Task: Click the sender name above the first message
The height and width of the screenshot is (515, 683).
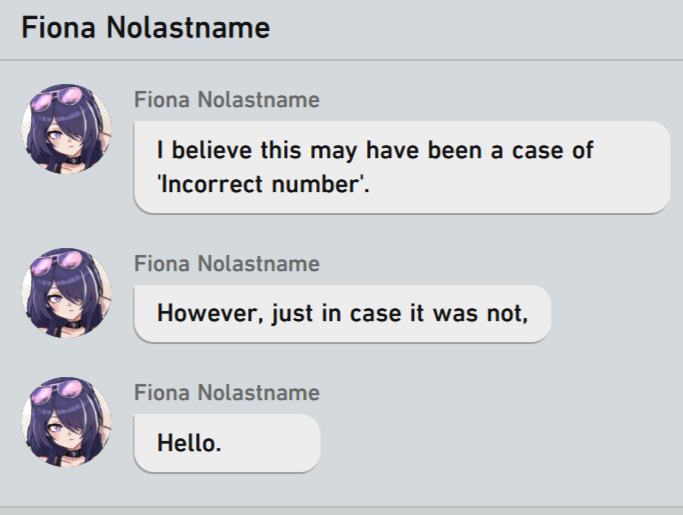Action: point(227,100)
